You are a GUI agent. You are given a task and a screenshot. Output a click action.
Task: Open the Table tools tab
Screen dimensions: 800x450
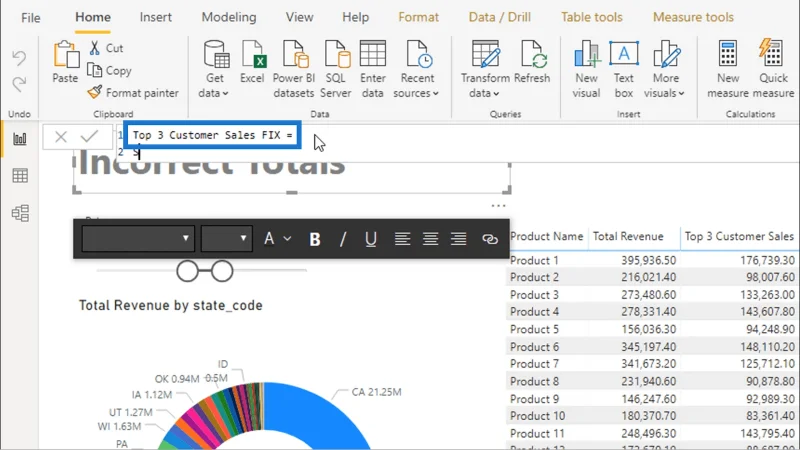click(592, 17)
